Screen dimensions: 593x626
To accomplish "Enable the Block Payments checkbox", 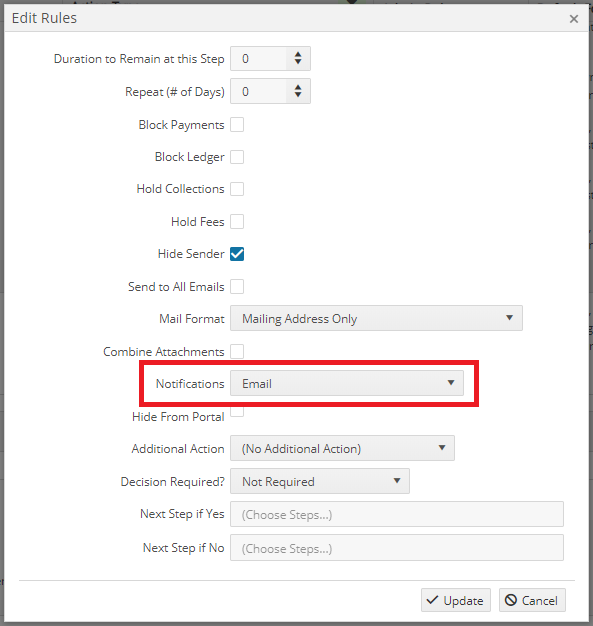I will coord(237,125).
